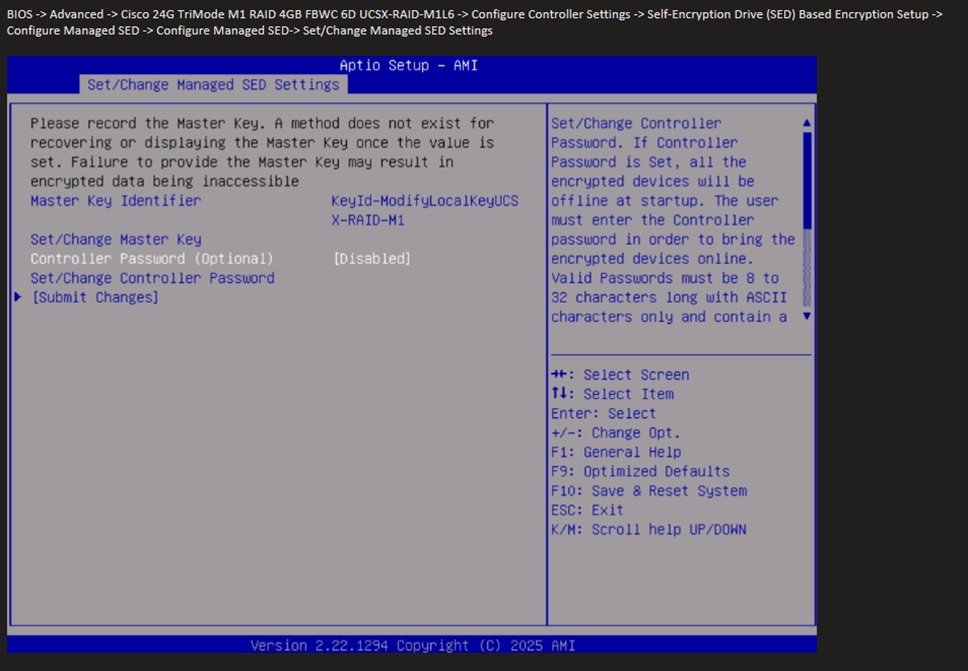Viewport: 968px width, 671px height.
Task: Click the help panel scrollbar thumb
Action: [x=806, y=180]
